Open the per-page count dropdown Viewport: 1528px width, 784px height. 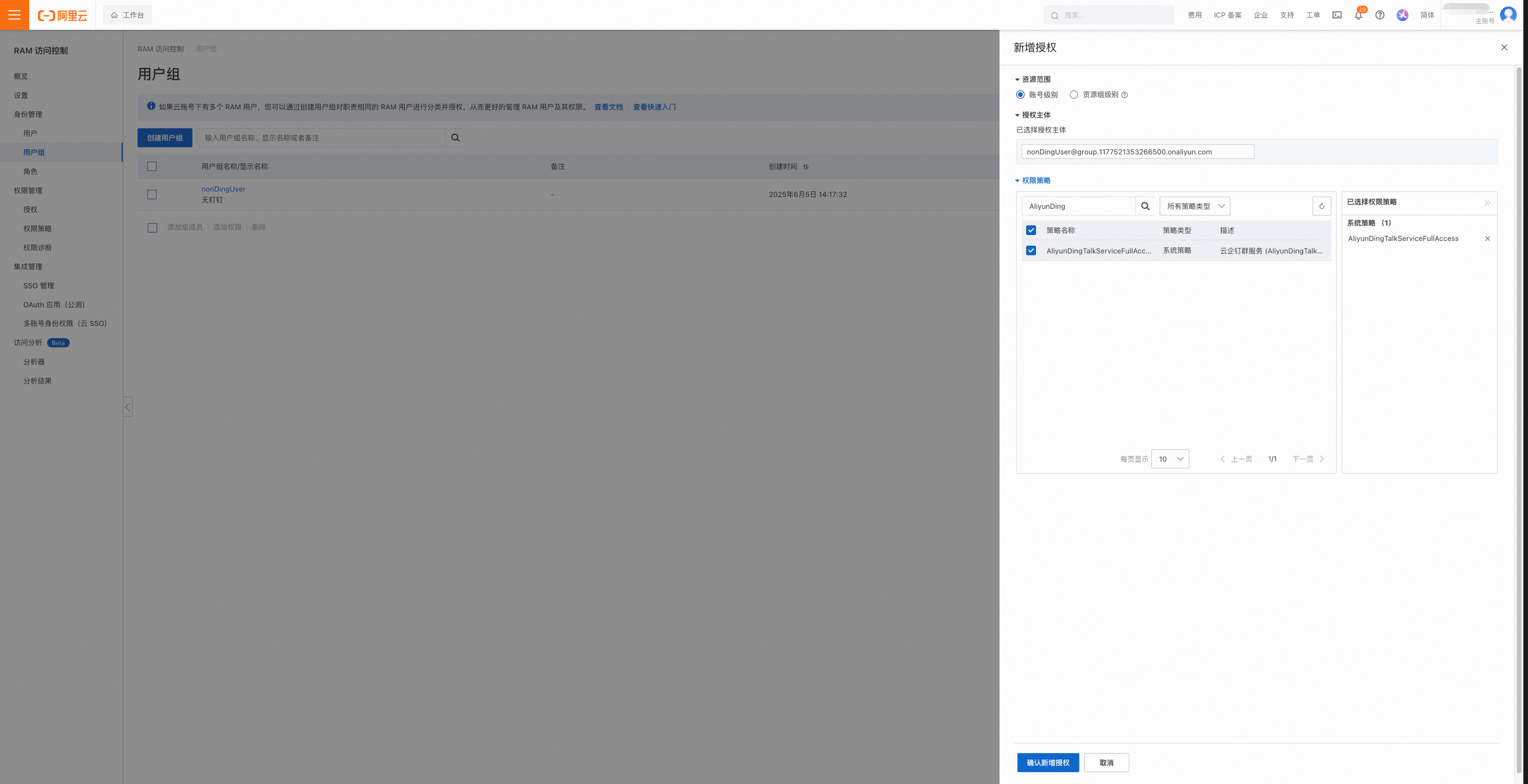pos(1170,459)
